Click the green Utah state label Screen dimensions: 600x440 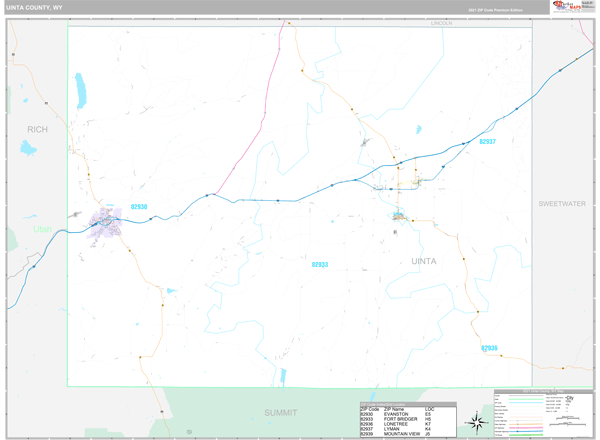[42, 229]
